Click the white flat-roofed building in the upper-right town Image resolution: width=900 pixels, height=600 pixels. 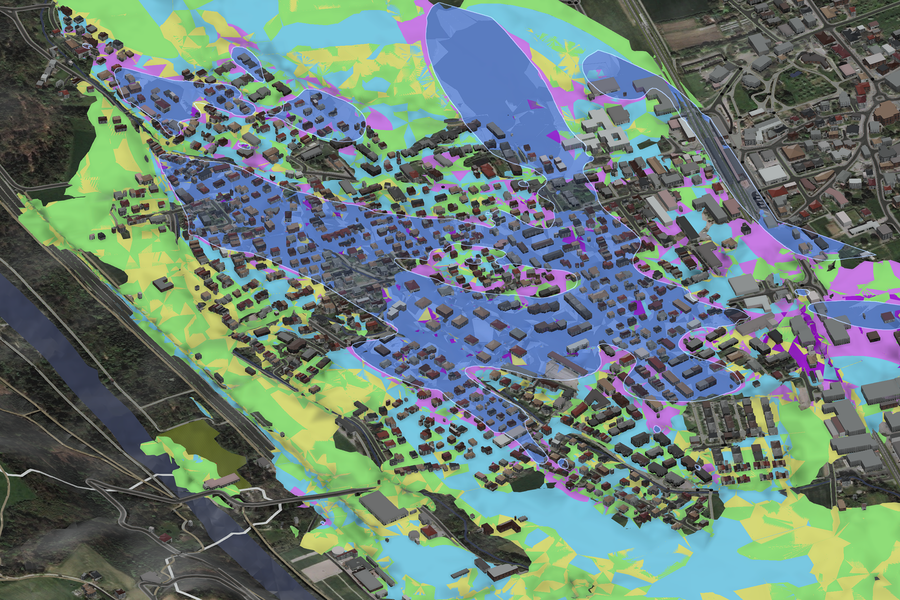coord(772,173)
